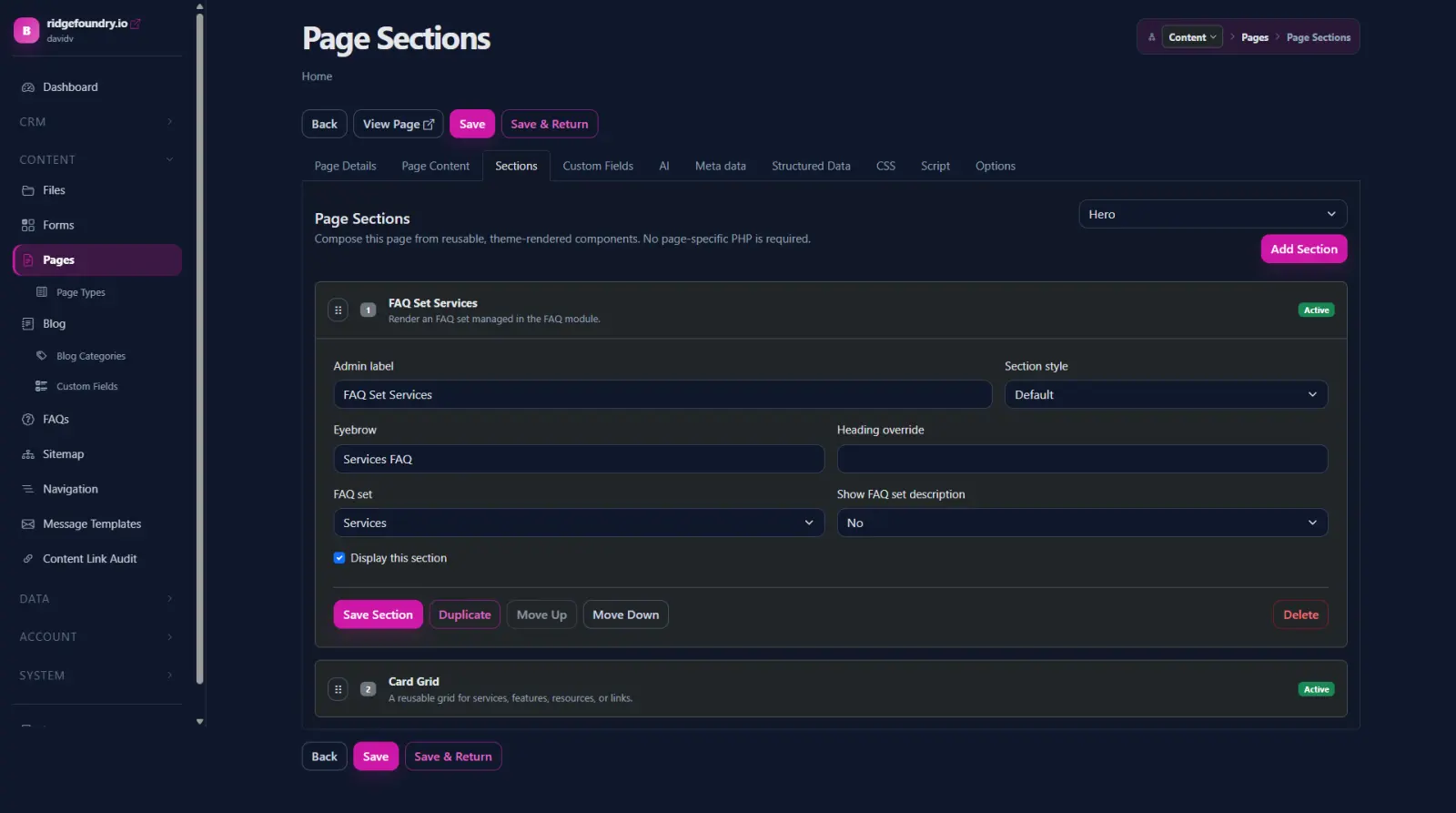Image resolution: width=1456 pixels, height=813 pixels.
Task: Click the Blog Categories tag icon
Action: 41,356
